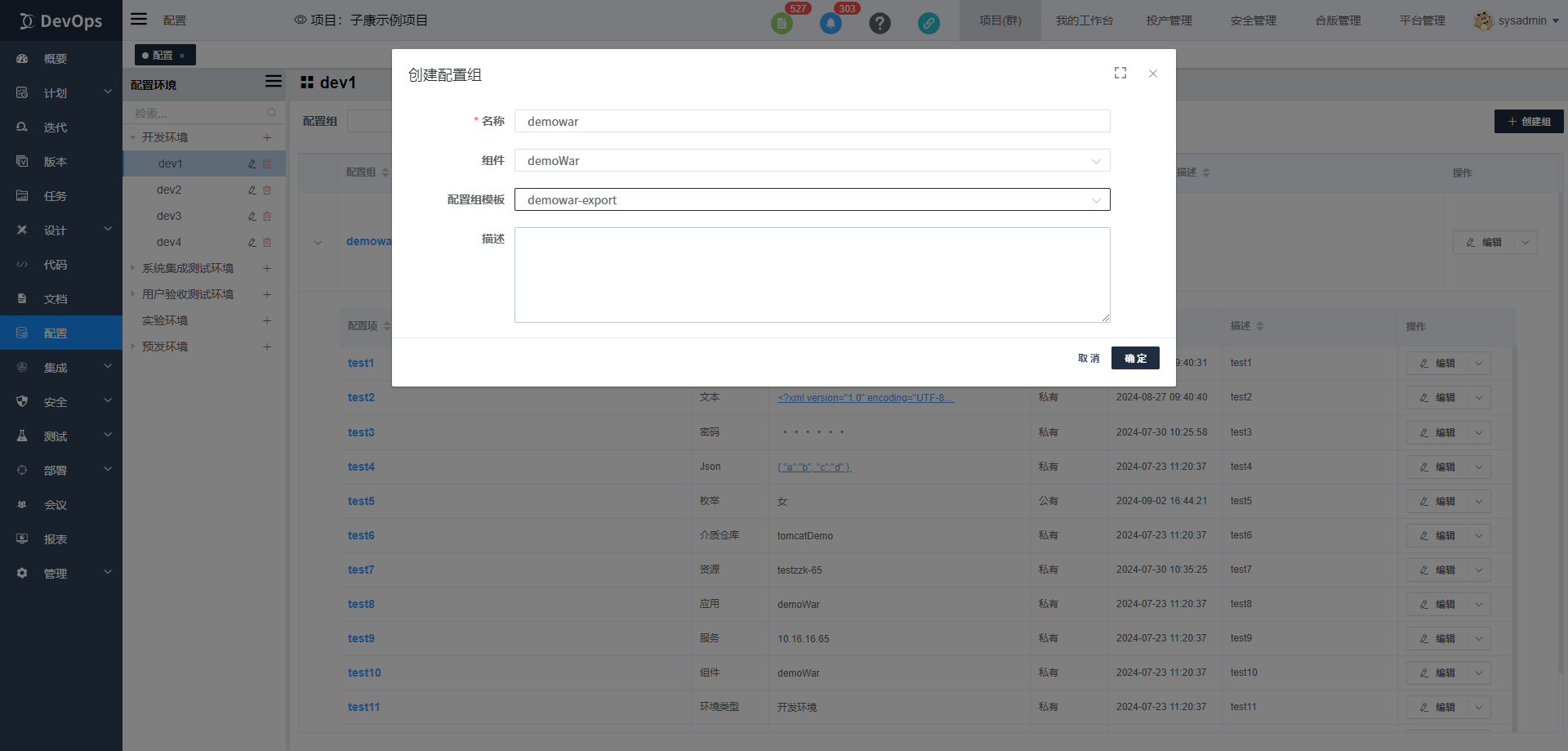Expand the 系统集成测试环境 tree node

click(x=133, y=268)
